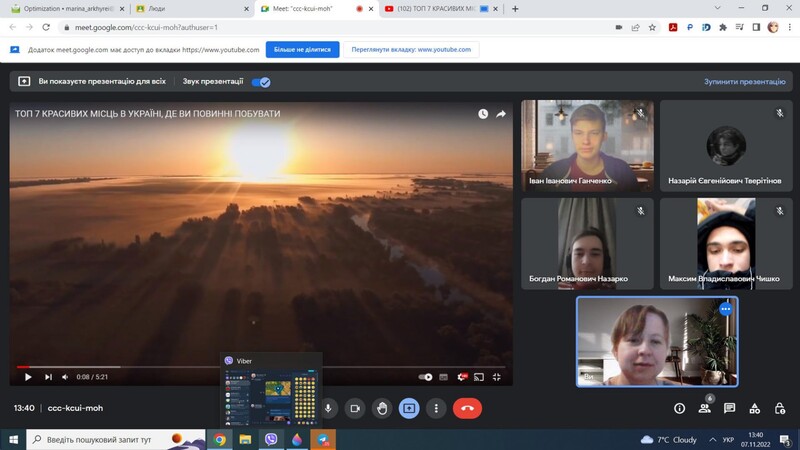Show the participants people panel

[x=705, y=408]
